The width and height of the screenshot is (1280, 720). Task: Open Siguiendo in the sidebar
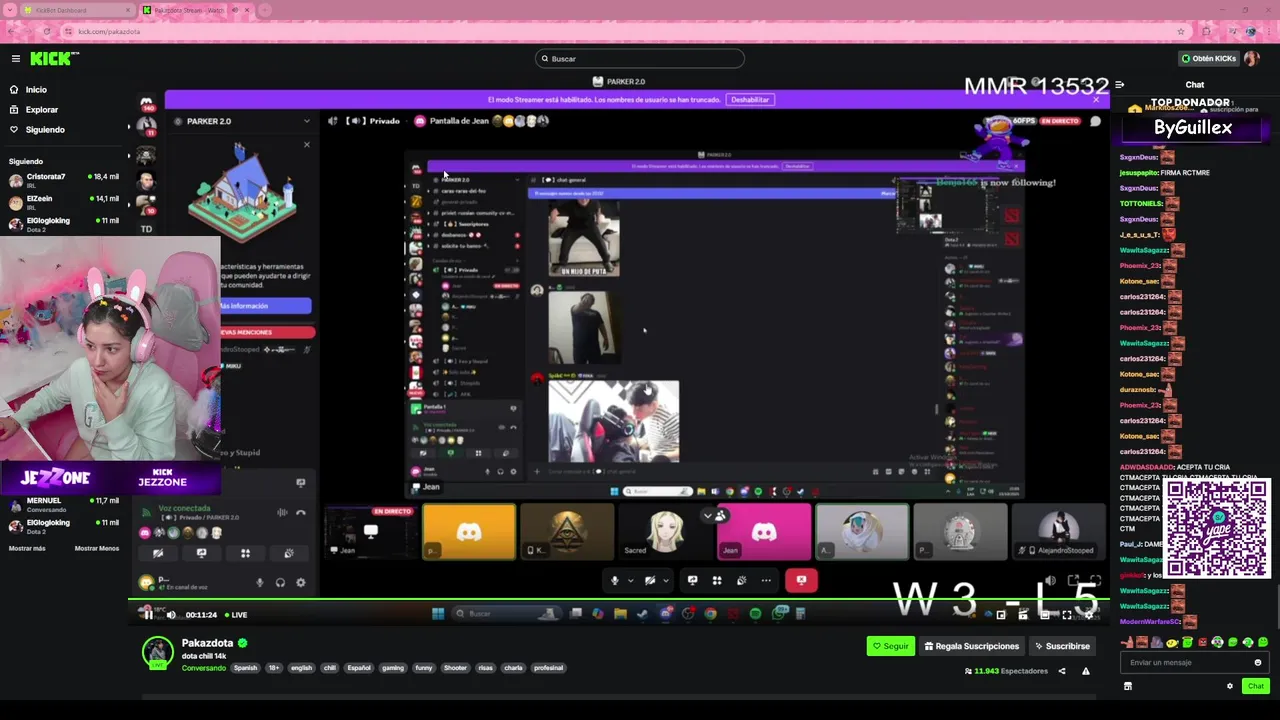tap(45, 130)
